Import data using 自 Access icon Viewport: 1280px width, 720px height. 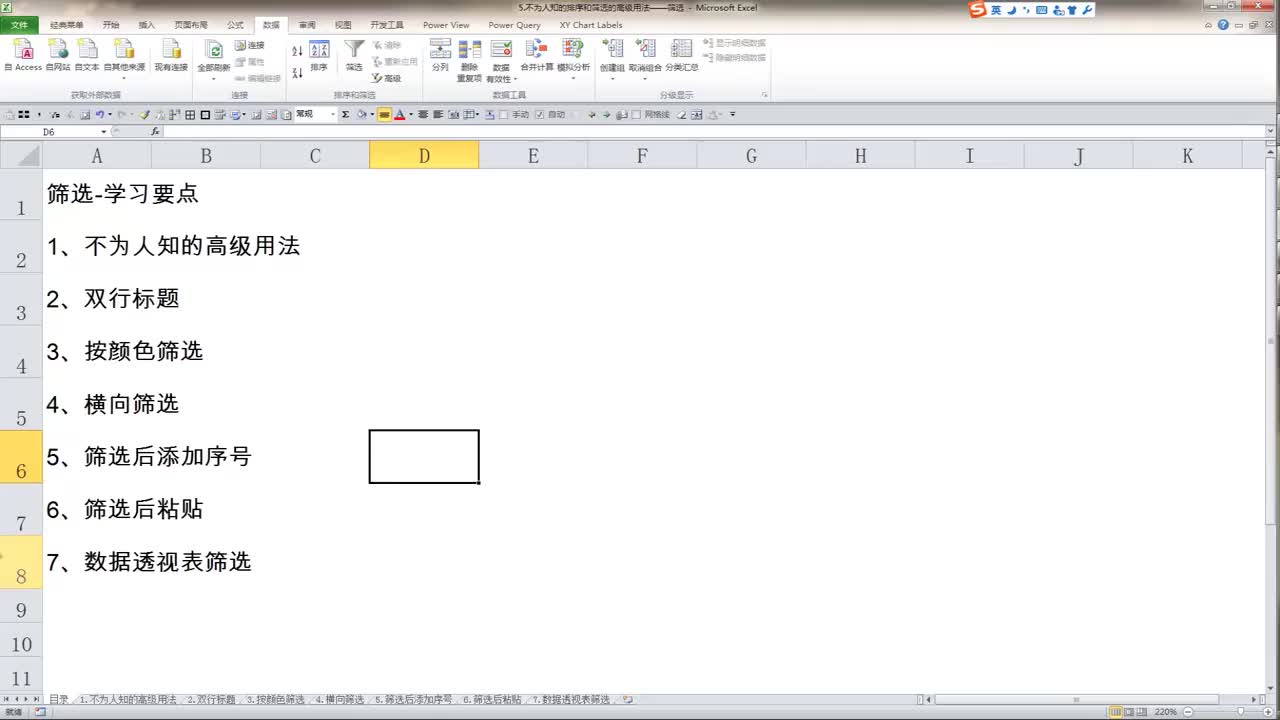coord(23,54)
